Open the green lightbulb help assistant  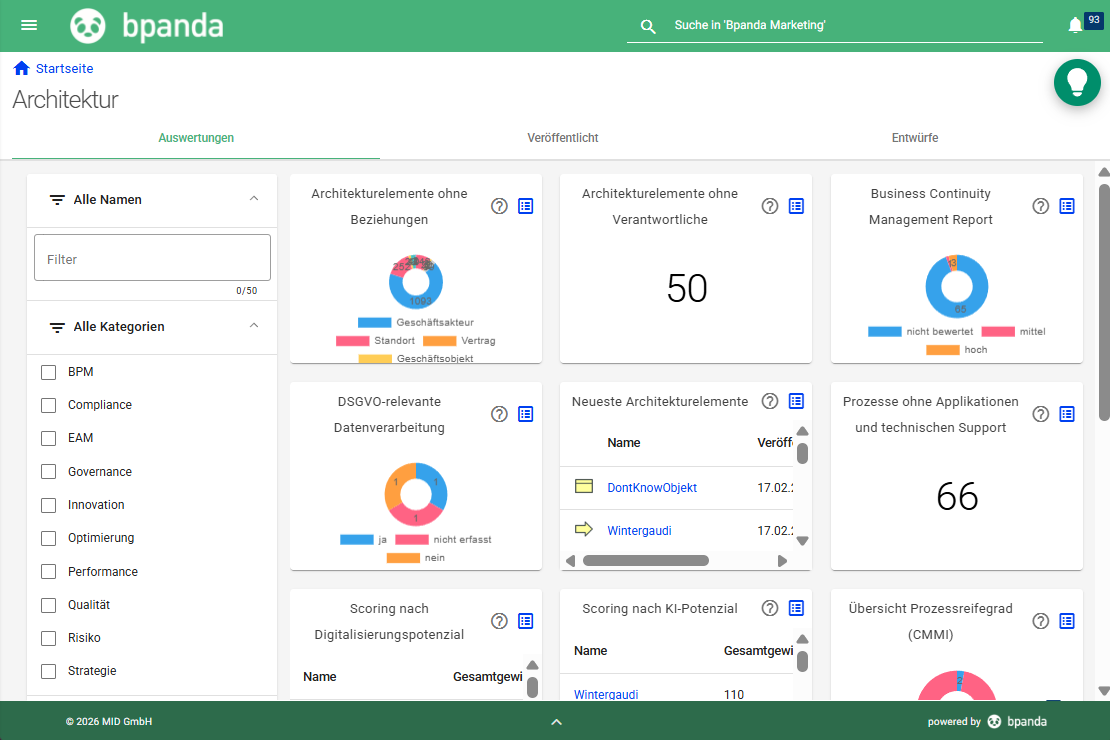coord(1077,82)
